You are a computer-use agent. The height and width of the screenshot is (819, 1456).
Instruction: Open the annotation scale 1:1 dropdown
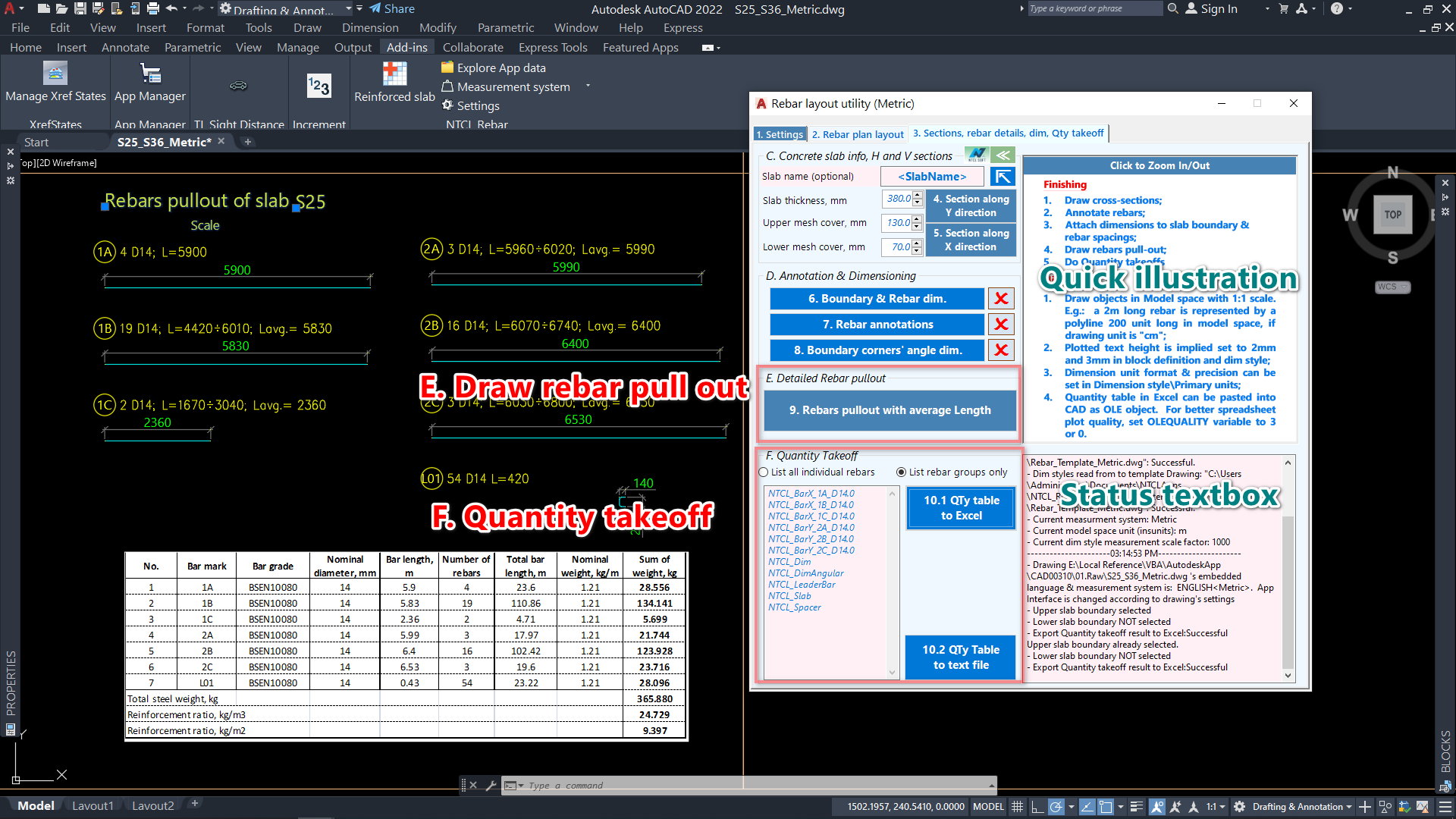pos(1216,807)
